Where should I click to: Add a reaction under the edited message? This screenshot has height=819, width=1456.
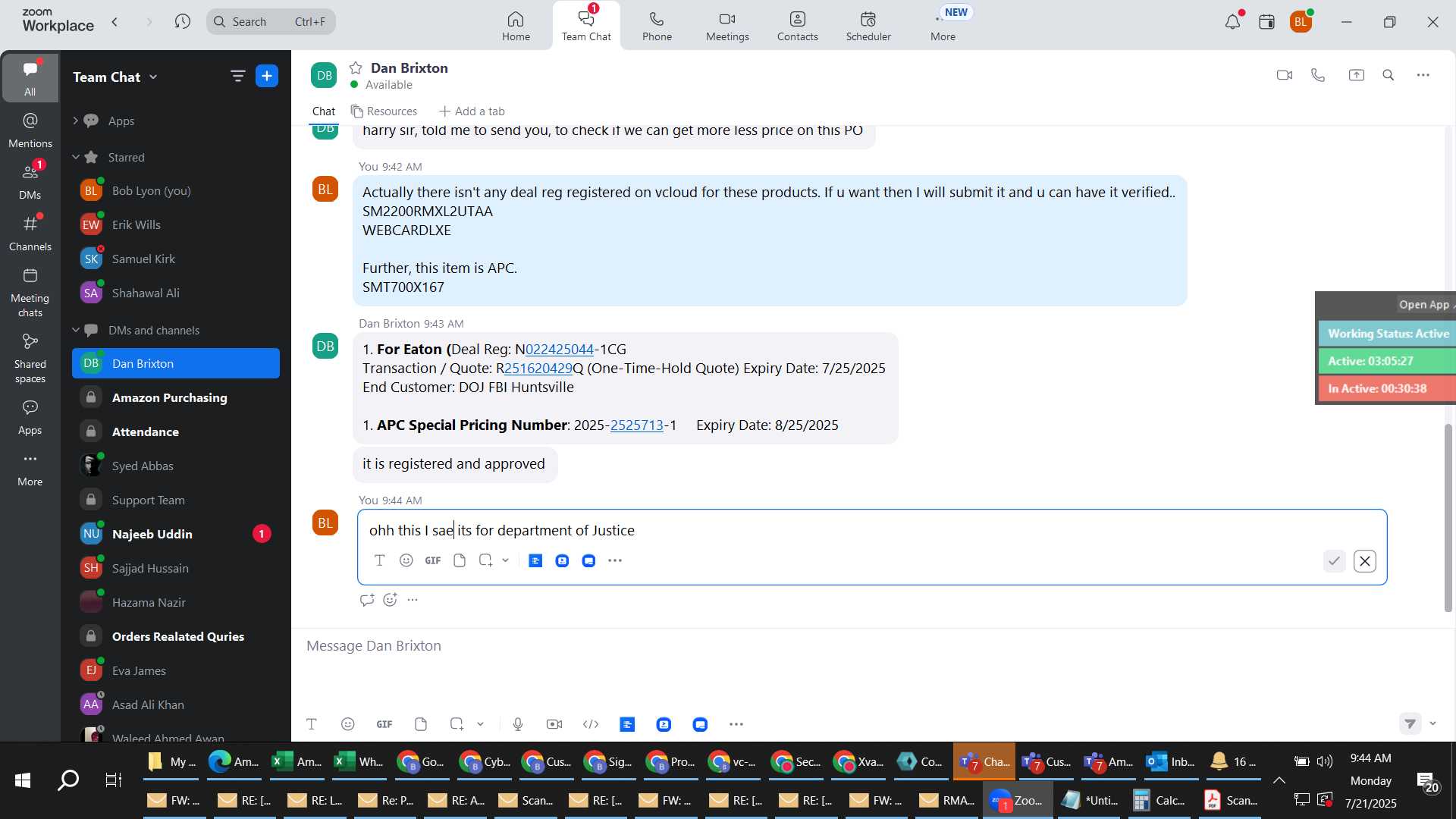(x=391, y=600)
